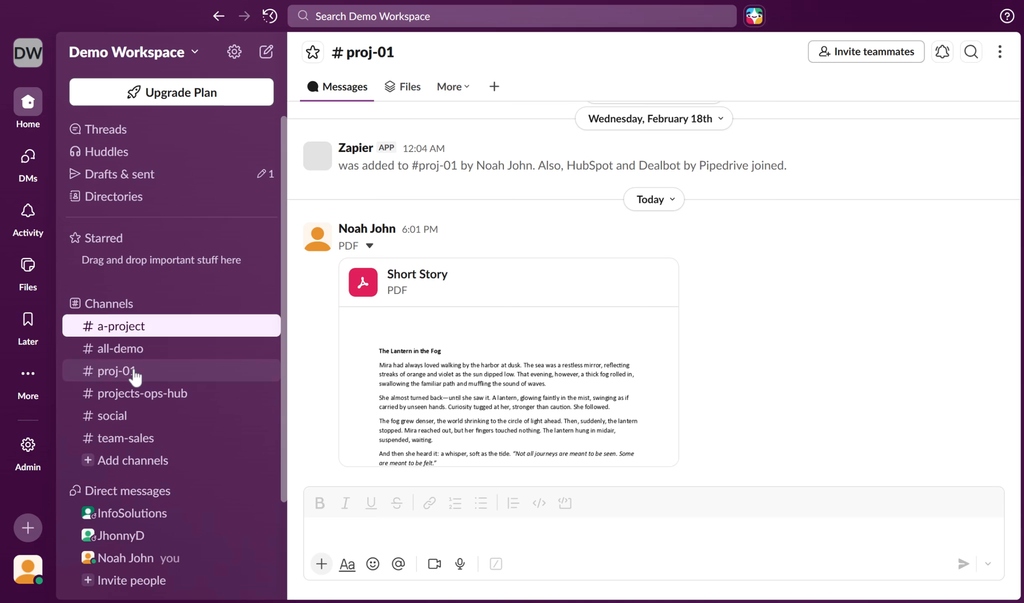This screenshot has height=603, width=1024.
Task: Toggle text formatting toolbar visibility
Action: click(x=347, y=564)
